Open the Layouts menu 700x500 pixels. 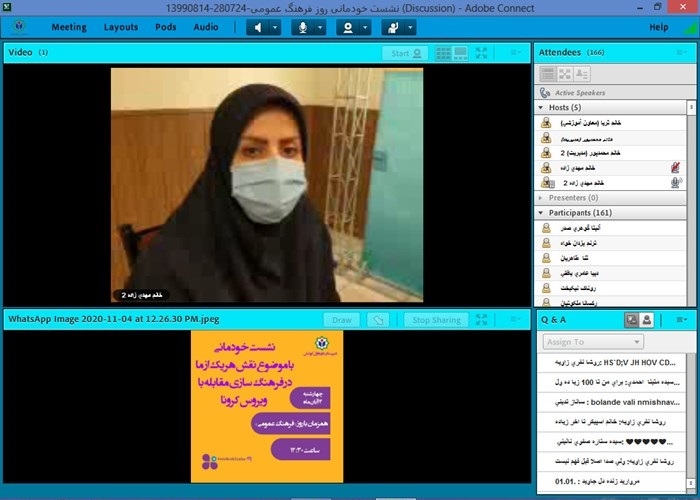tap(121, 27)
